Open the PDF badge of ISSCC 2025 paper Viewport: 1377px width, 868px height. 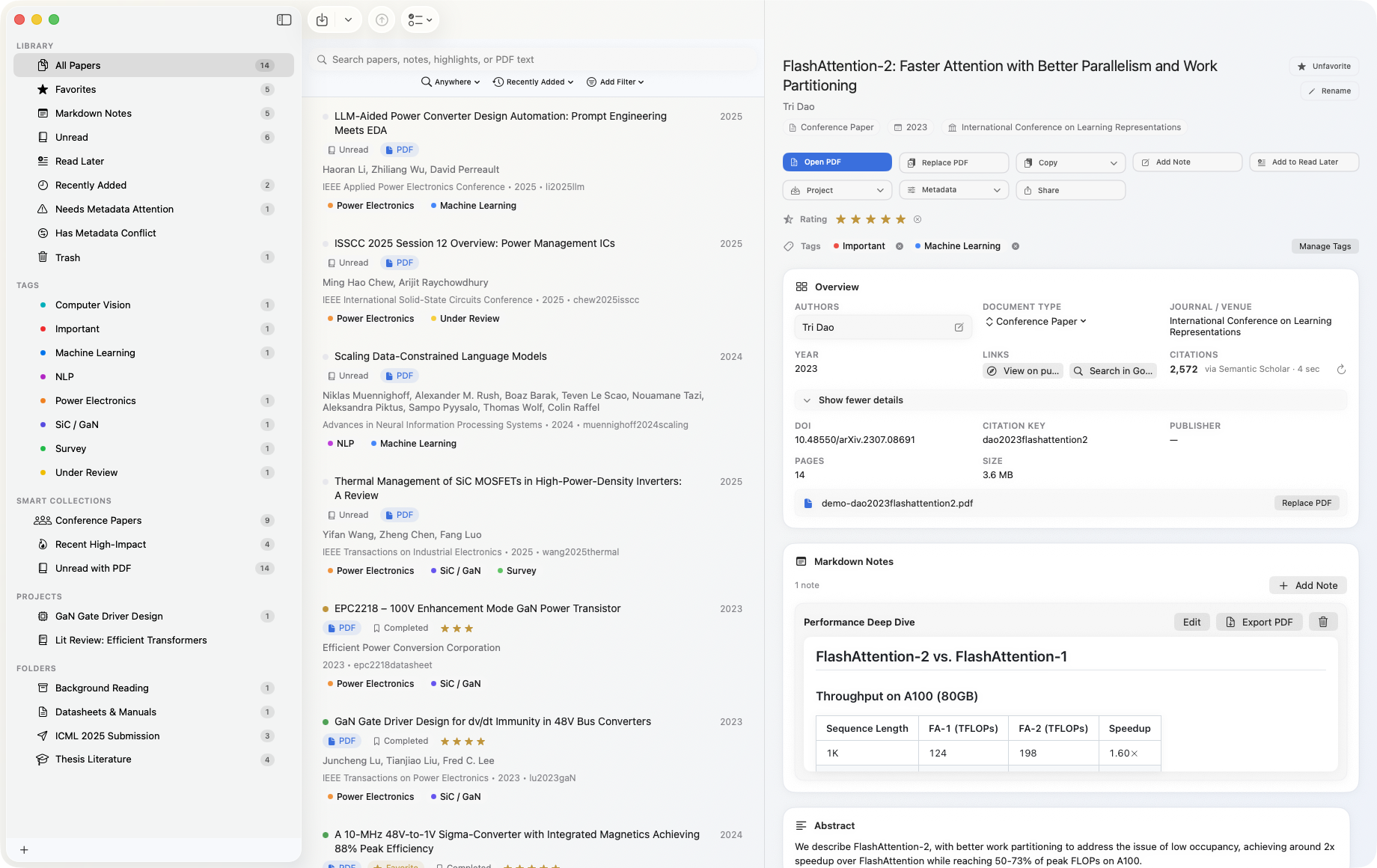coord(399,263)
